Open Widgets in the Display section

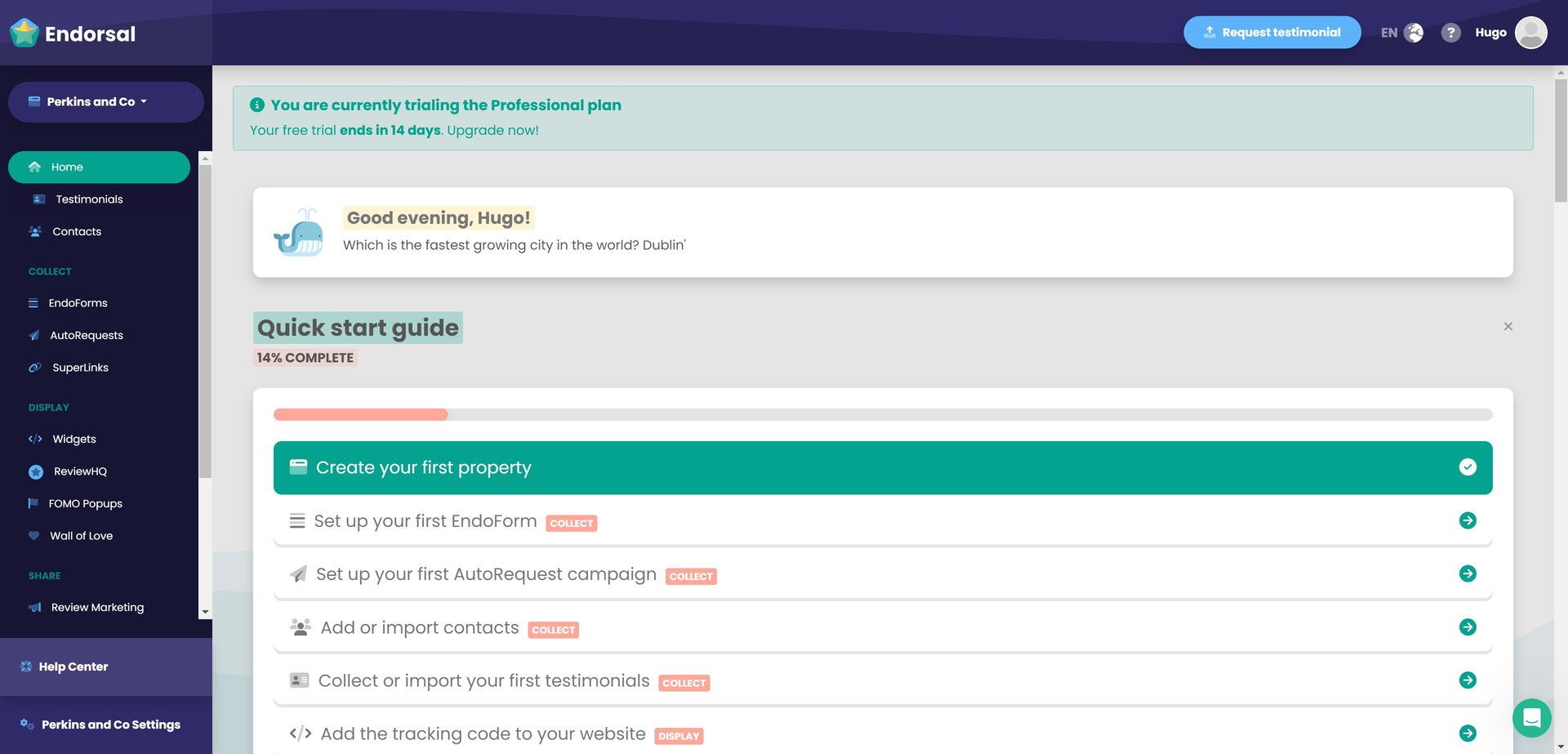[99, 439]
